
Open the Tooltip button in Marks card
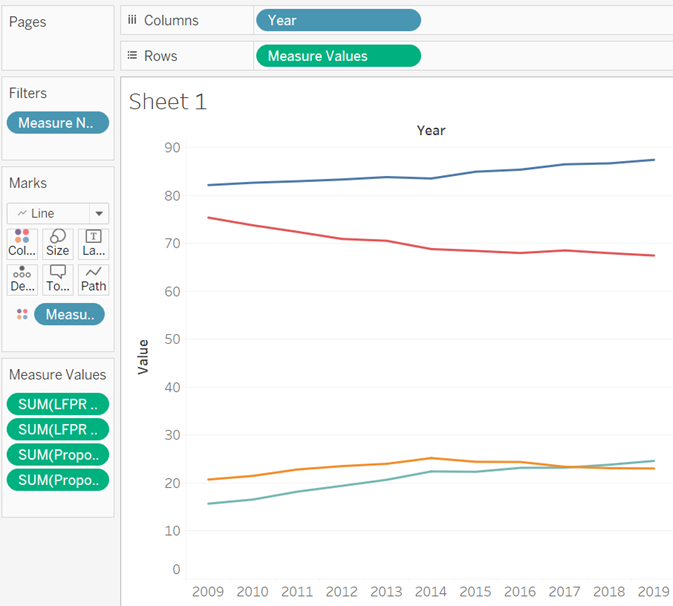(58, 279)
